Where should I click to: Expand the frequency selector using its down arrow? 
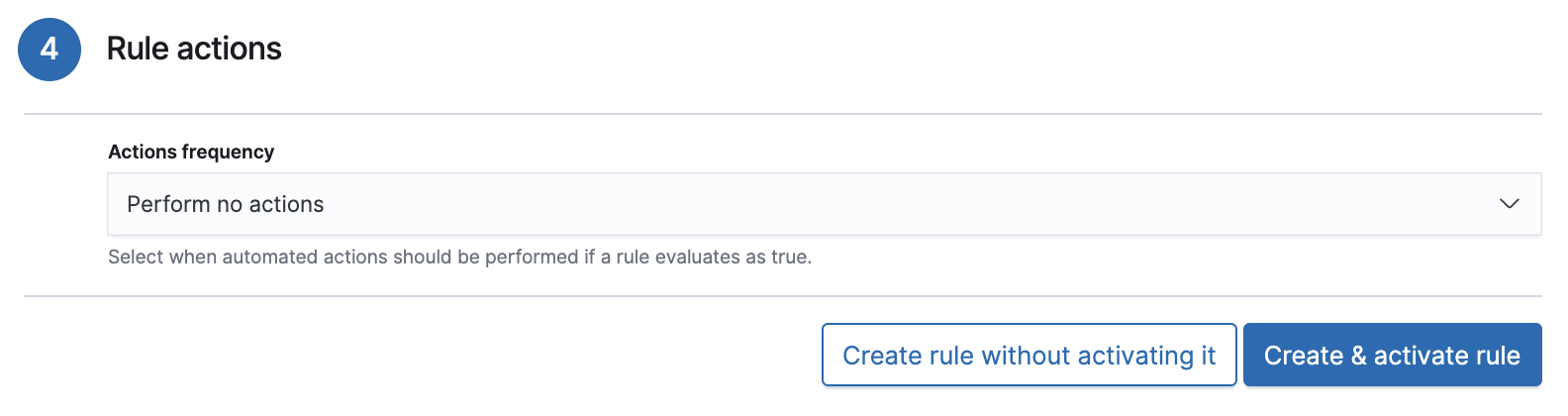[x=1509, y=204]
